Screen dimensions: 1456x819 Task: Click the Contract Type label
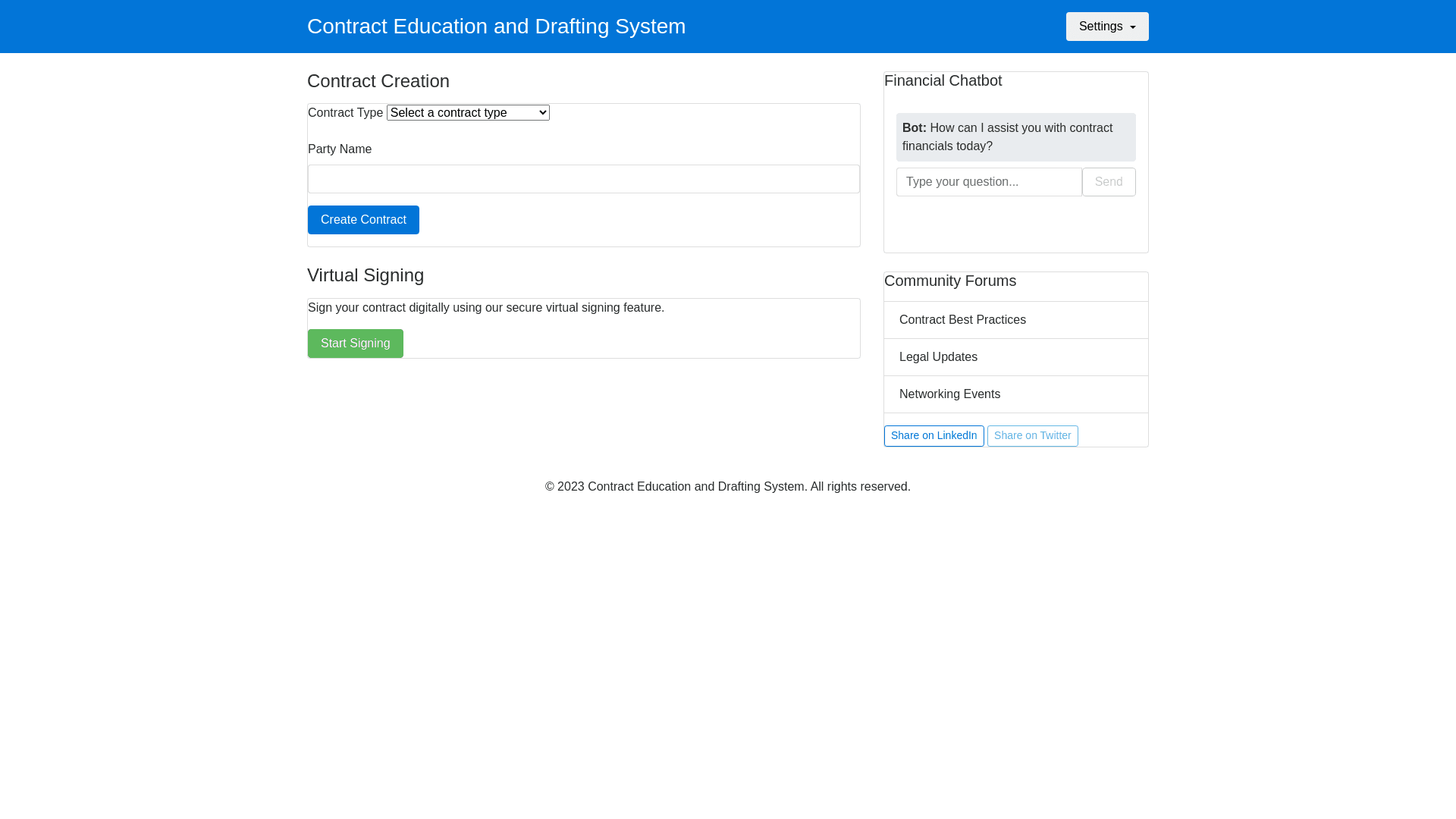345,113
